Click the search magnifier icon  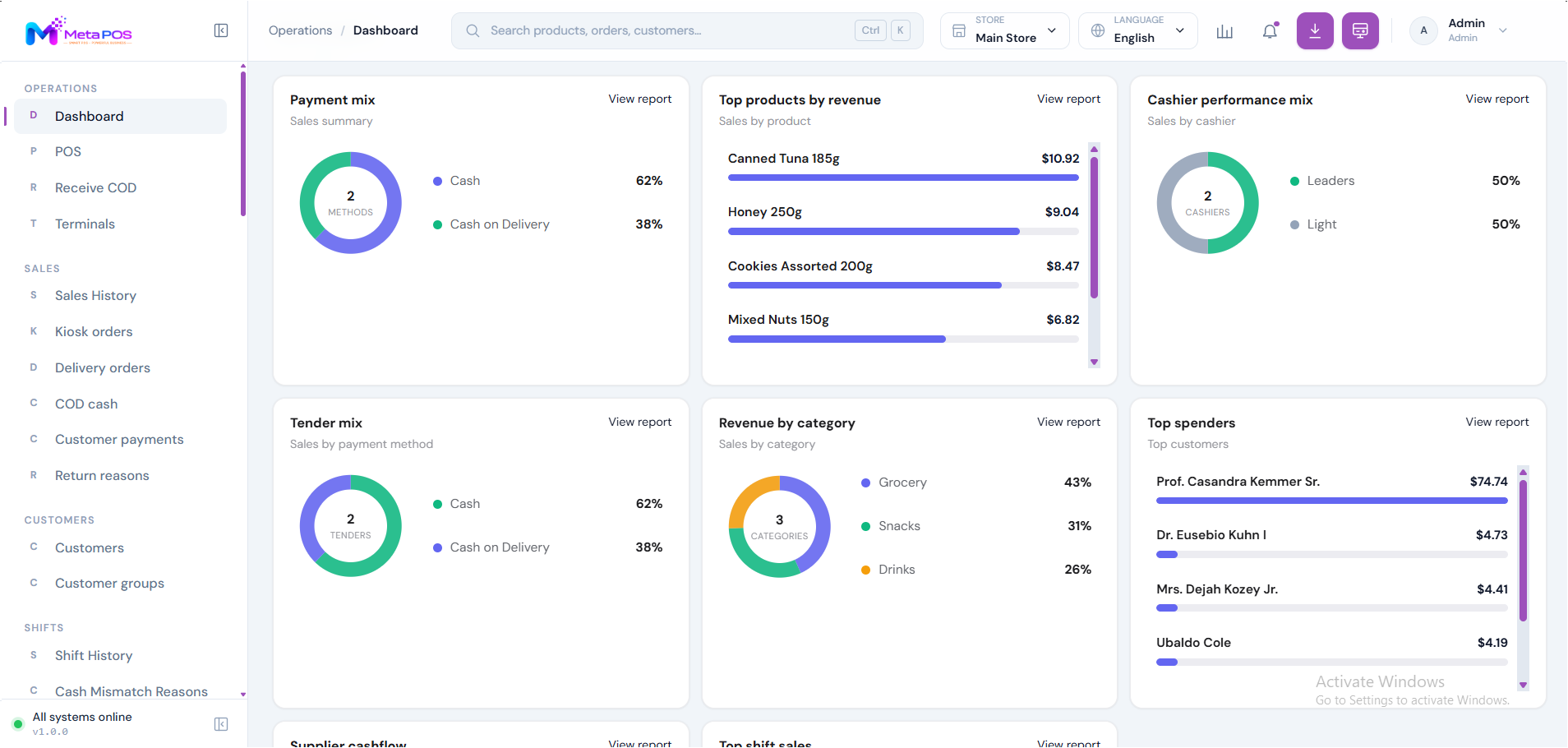473,30
